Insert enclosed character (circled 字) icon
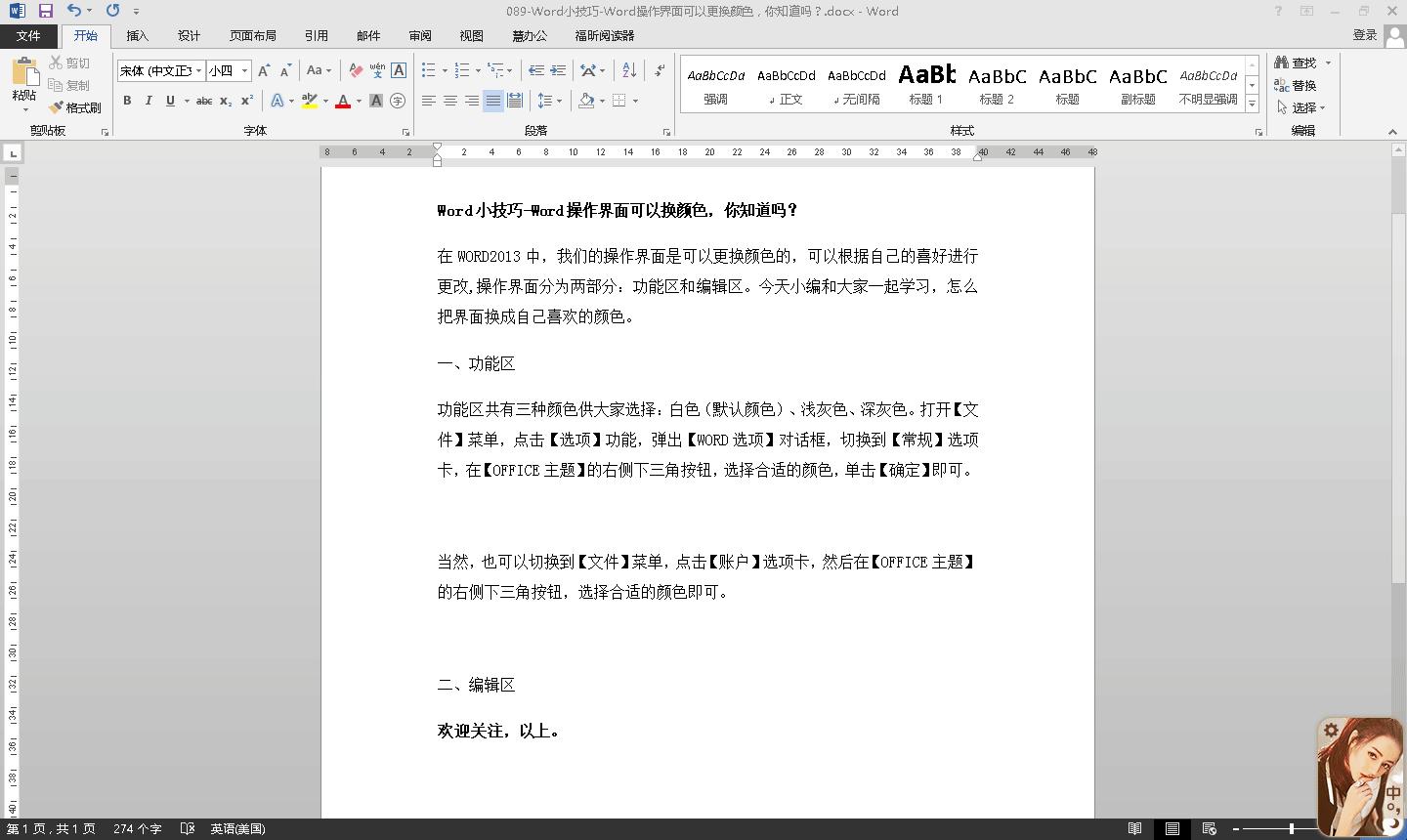This screenshot has width=1407, height=840. point(398,101)
